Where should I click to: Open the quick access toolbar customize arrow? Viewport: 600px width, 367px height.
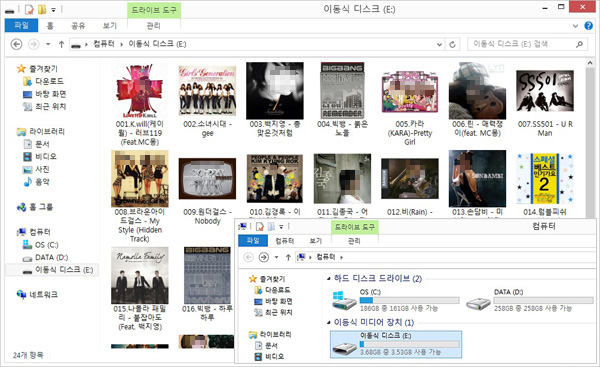pyautogui.click(x=53, y=10)
